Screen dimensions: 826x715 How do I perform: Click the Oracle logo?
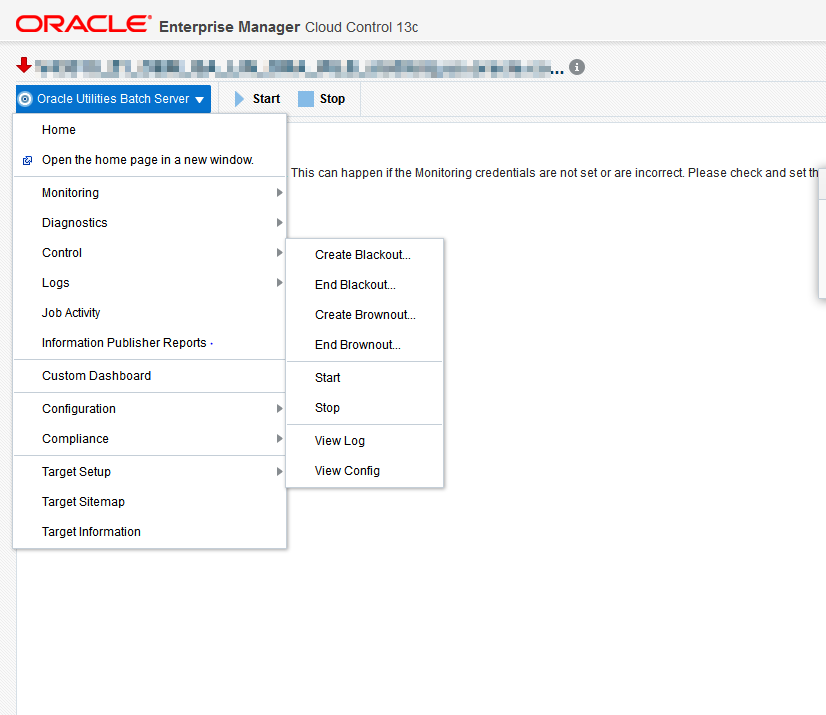click(83, 24)
